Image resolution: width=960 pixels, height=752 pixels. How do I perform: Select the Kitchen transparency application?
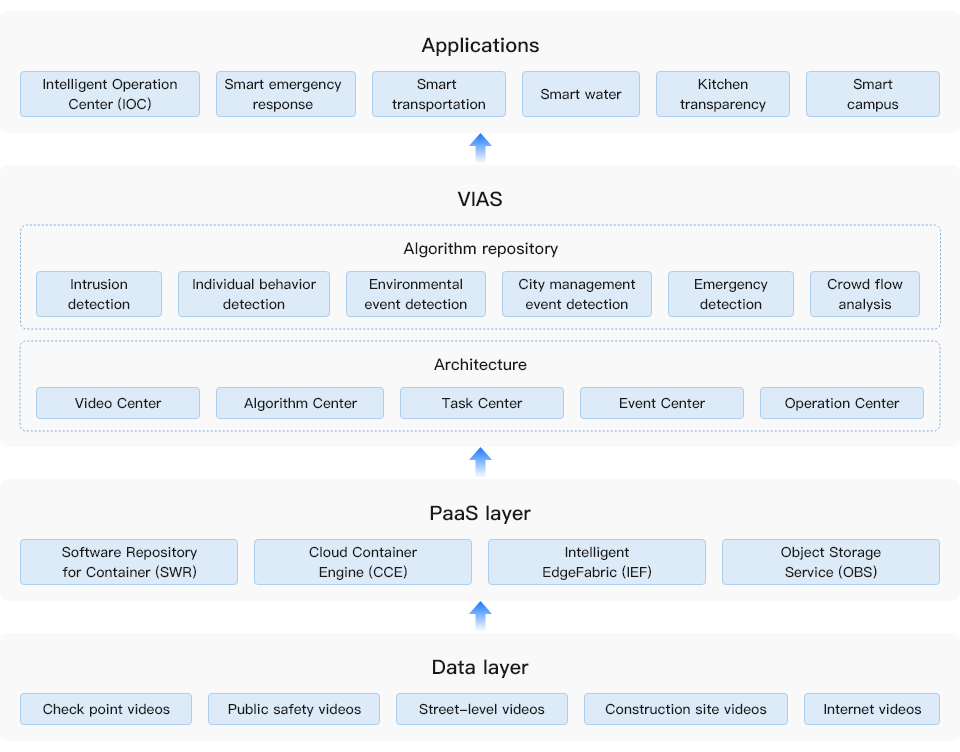pyautogui.click(x=722, y=94)
